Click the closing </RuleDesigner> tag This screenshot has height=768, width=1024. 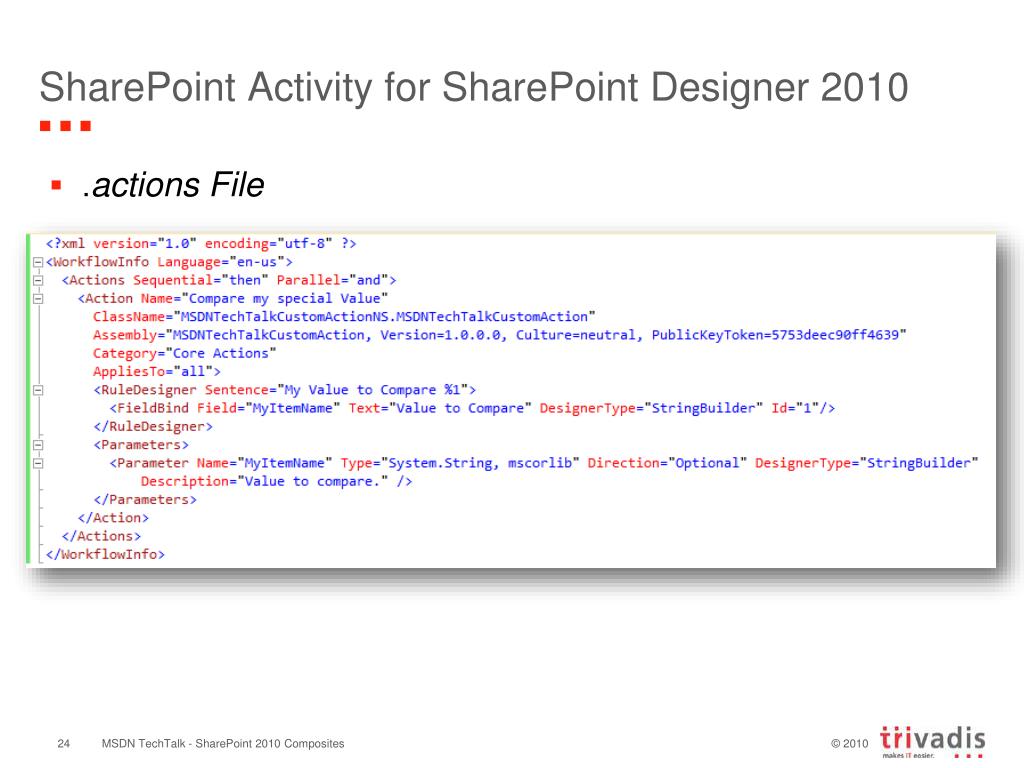[153, 426]
